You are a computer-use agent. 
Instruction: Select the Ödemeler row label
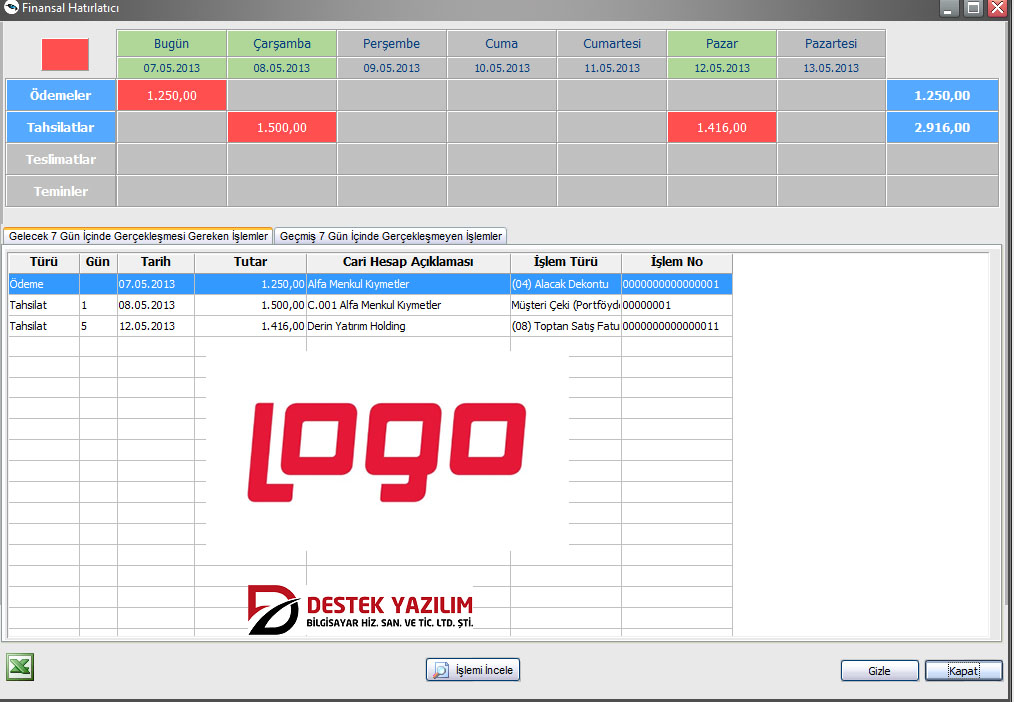[x=61, y=96]
